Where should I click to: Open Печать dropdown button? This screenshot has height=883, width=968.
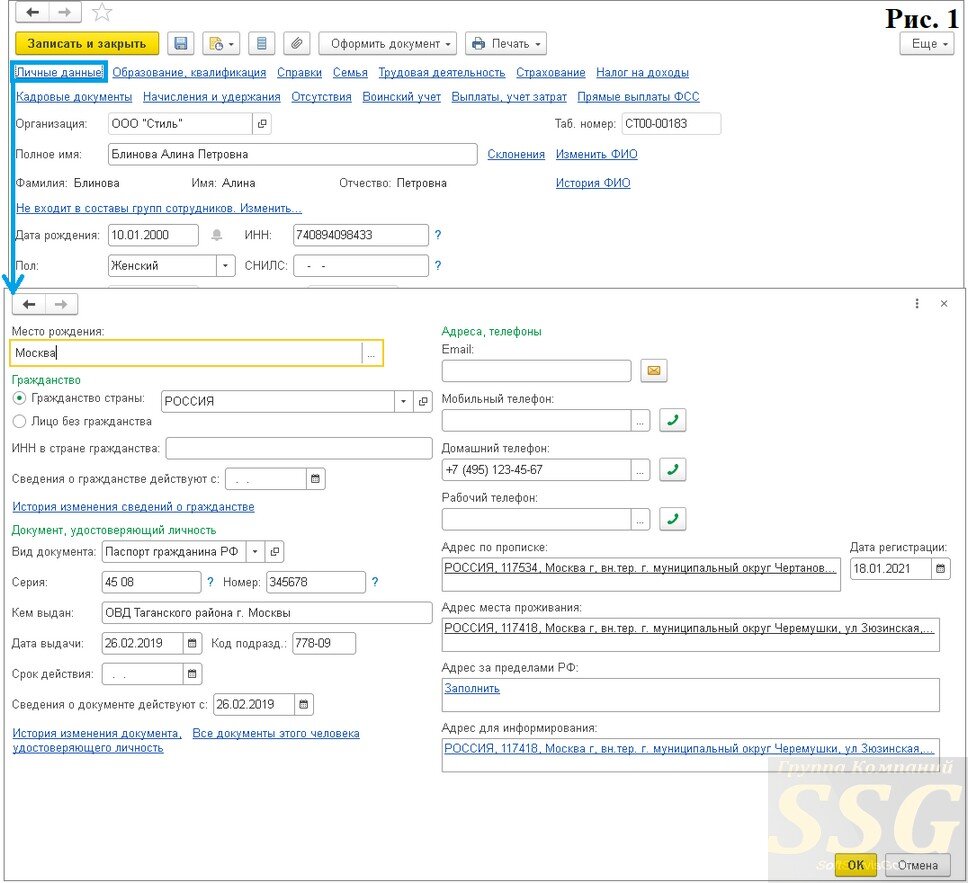(506, 44)
